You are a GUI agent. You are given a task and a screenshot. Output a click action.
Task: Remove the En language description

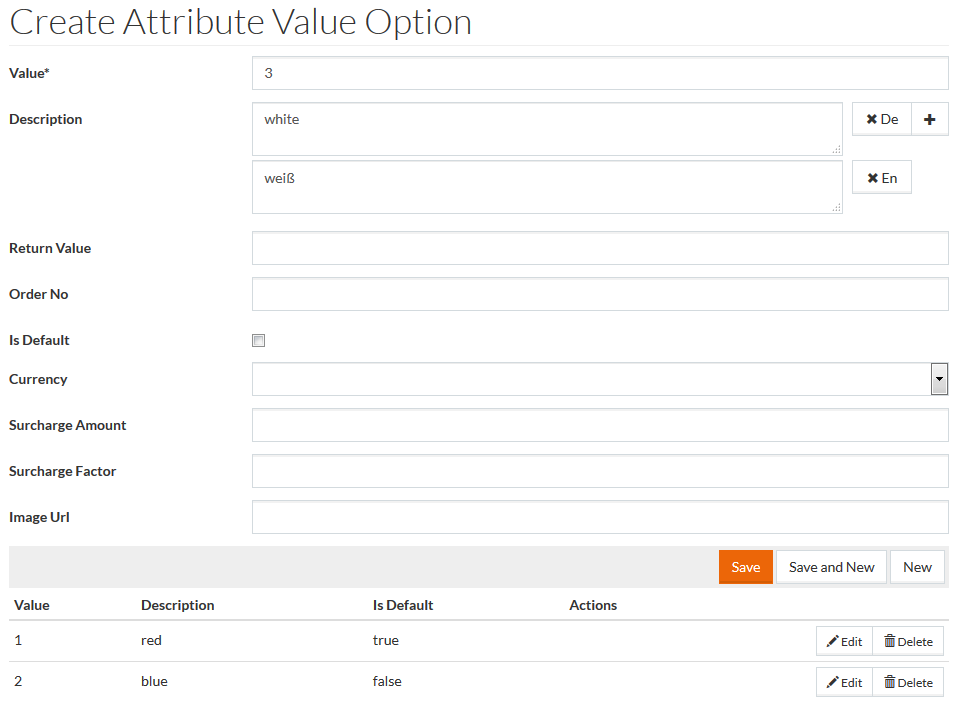click(x=881, y=178)
